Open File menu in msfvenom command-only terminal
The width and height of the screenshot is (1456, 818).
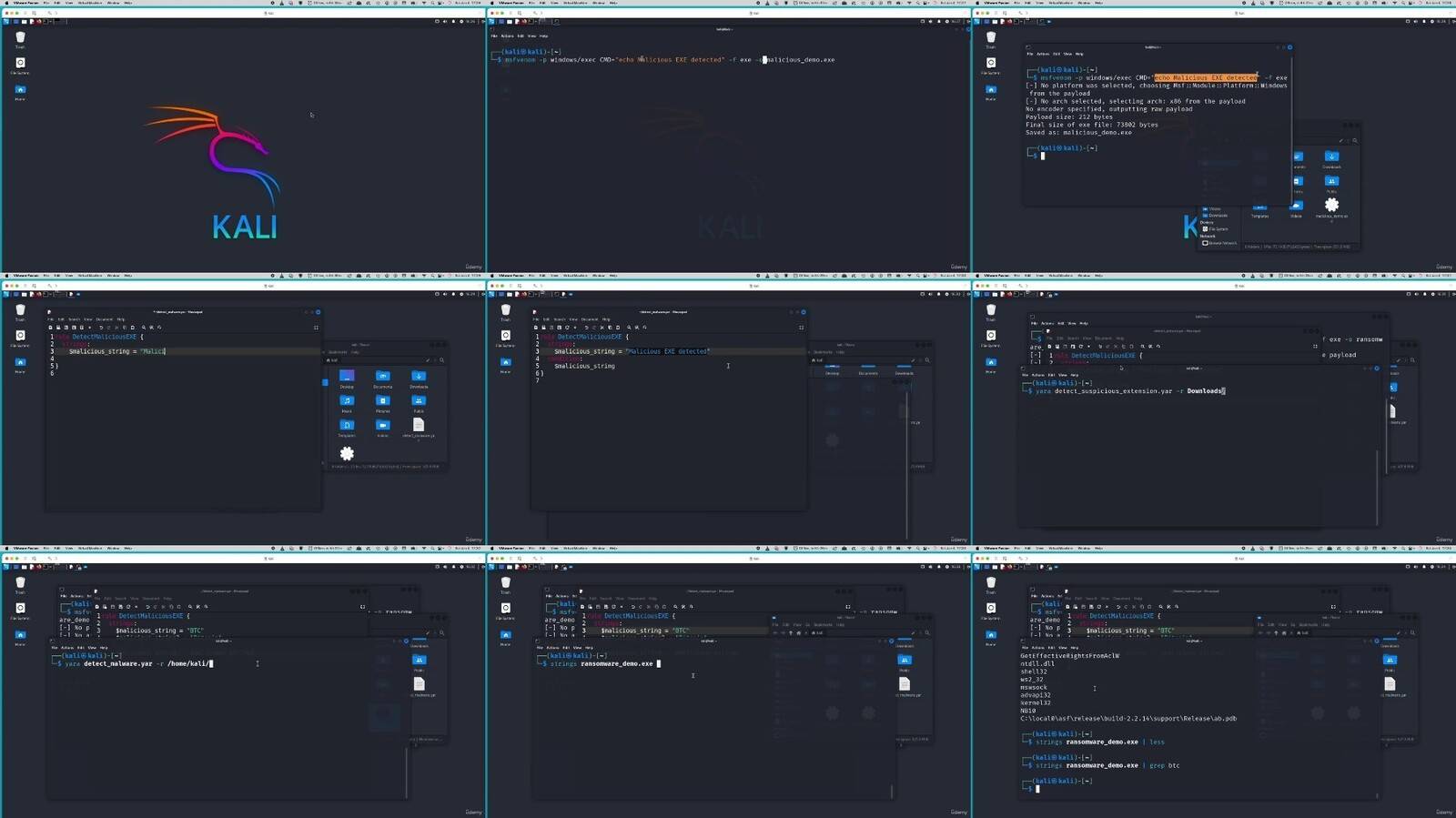coord(495,36)
